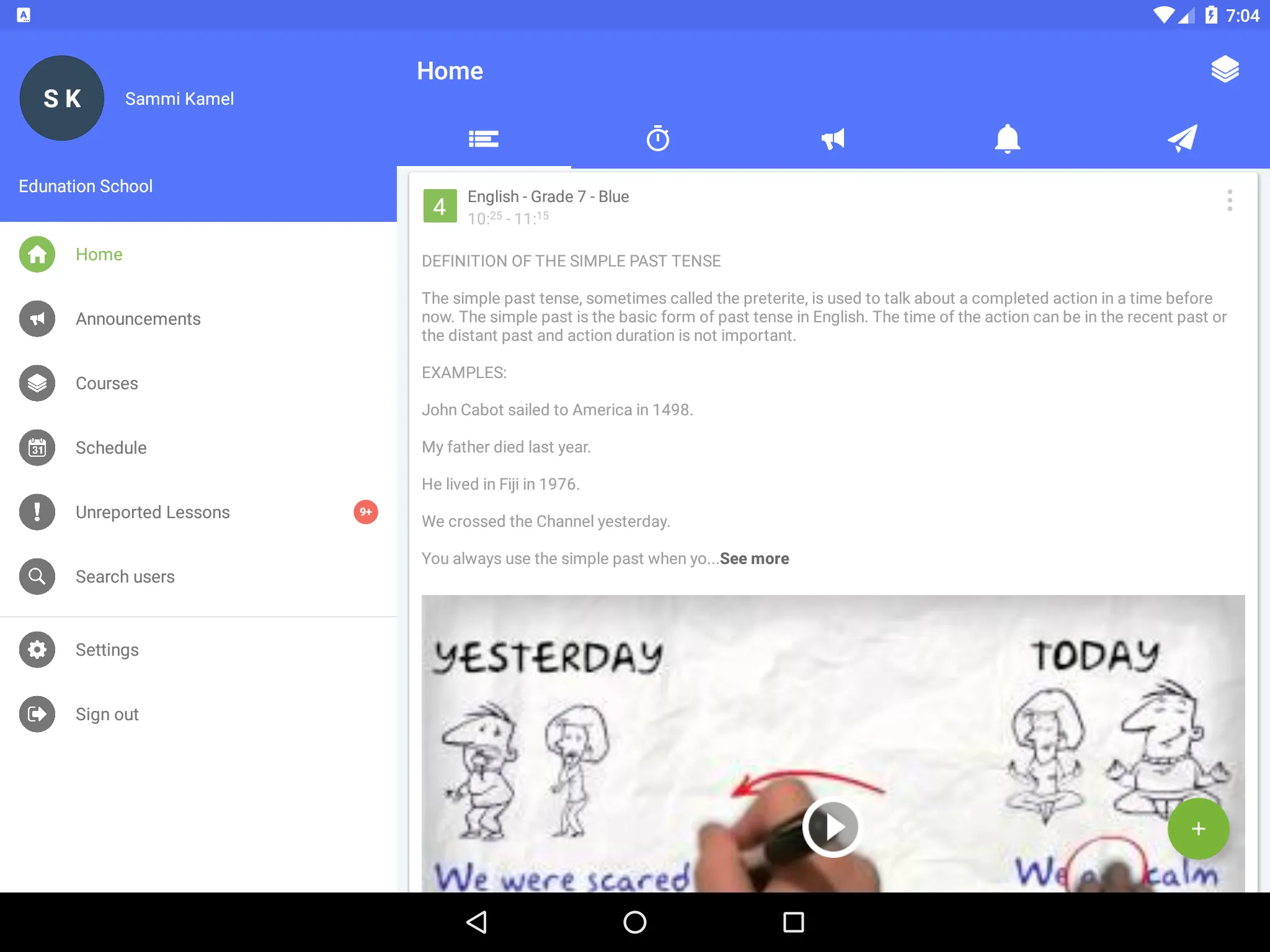The image size is (1270, 952).
Task: Expand Edunation School label in sidebar
Action: 86,185
